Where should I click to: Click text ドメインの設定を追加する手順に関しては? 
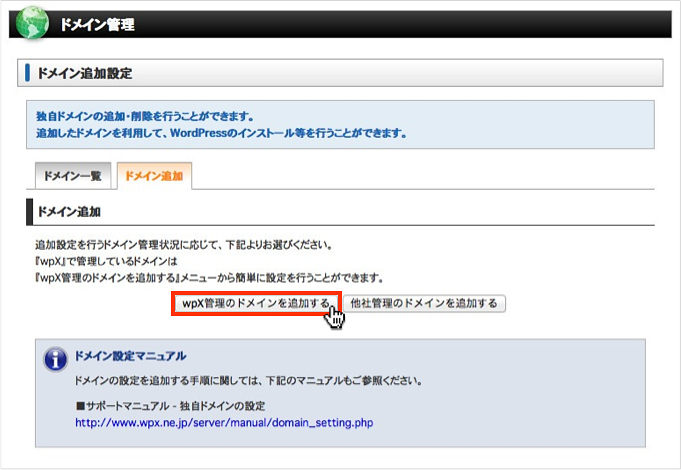coord(248,381)
